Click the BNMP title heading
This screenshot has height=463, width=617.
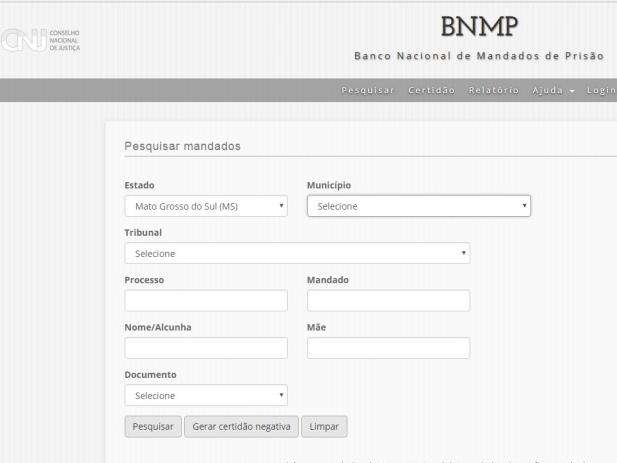click(x=479, y=27)
